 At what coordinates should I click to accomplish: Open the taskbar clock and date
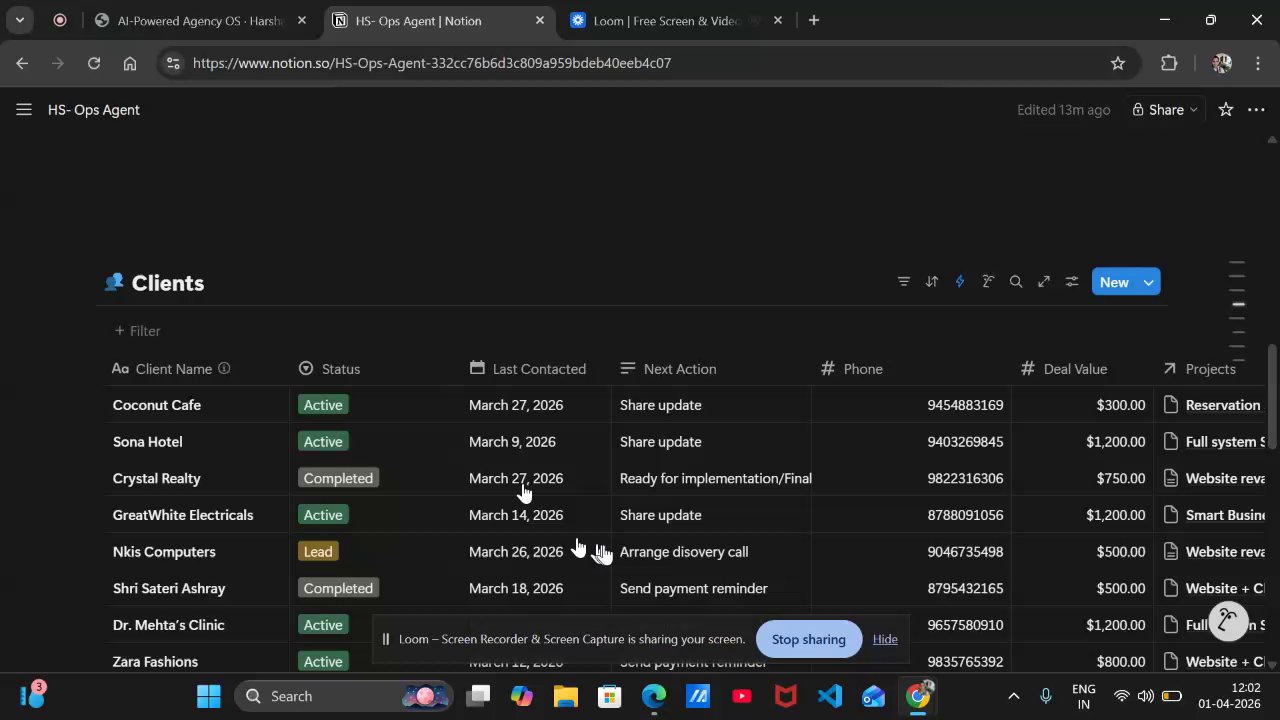coord(1229,696)
